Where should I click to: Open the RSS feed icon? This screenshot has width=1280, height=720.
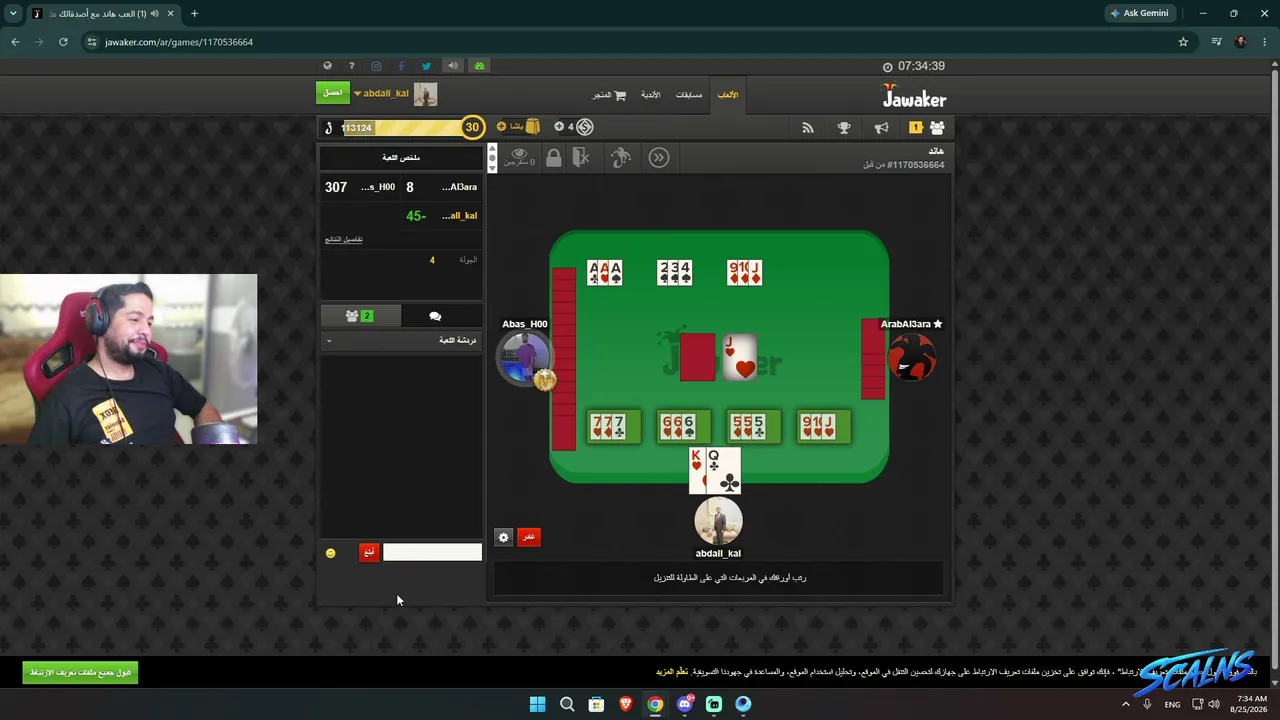[x=807, y=128]
